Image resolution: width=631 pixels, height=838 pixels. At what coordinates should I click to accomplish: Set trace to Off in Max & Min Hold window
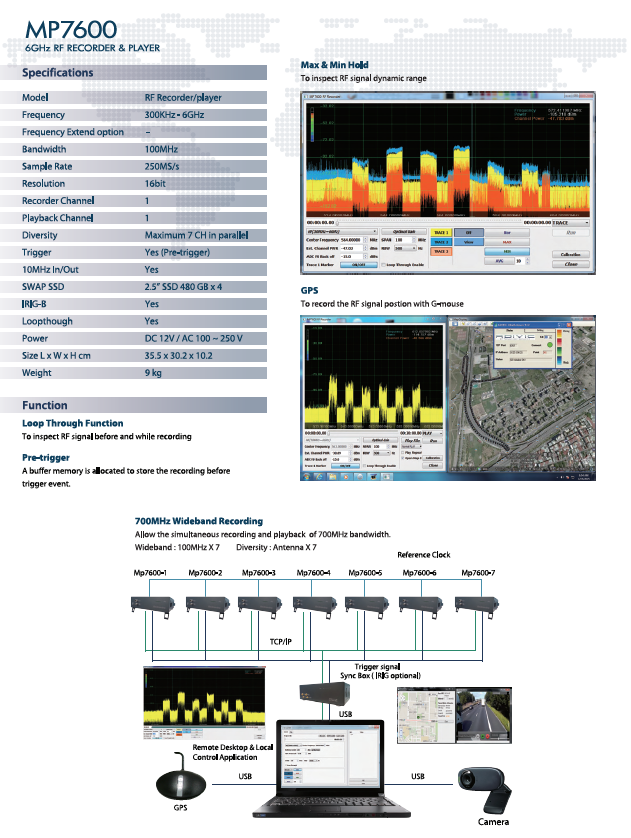(469, 232)
